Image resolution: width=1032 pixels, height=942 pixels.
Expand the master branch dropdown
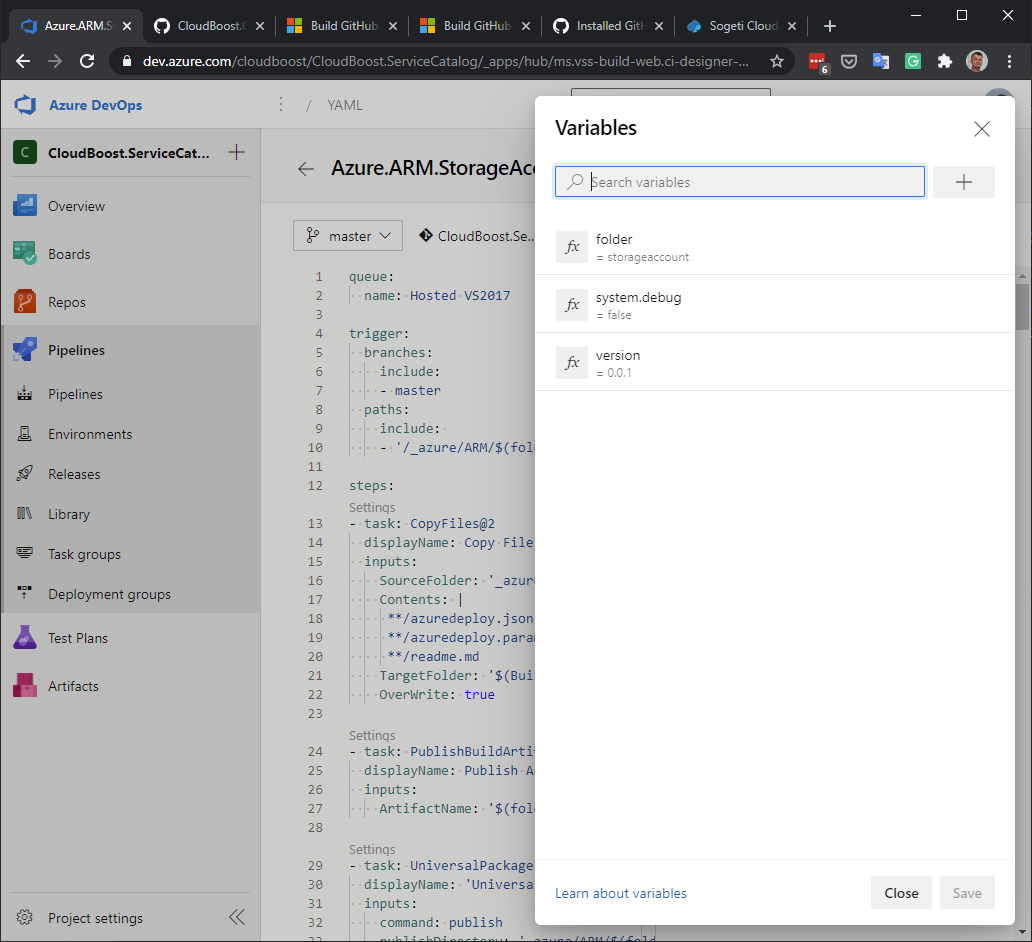pyautogui.click(x=348, y=236)
